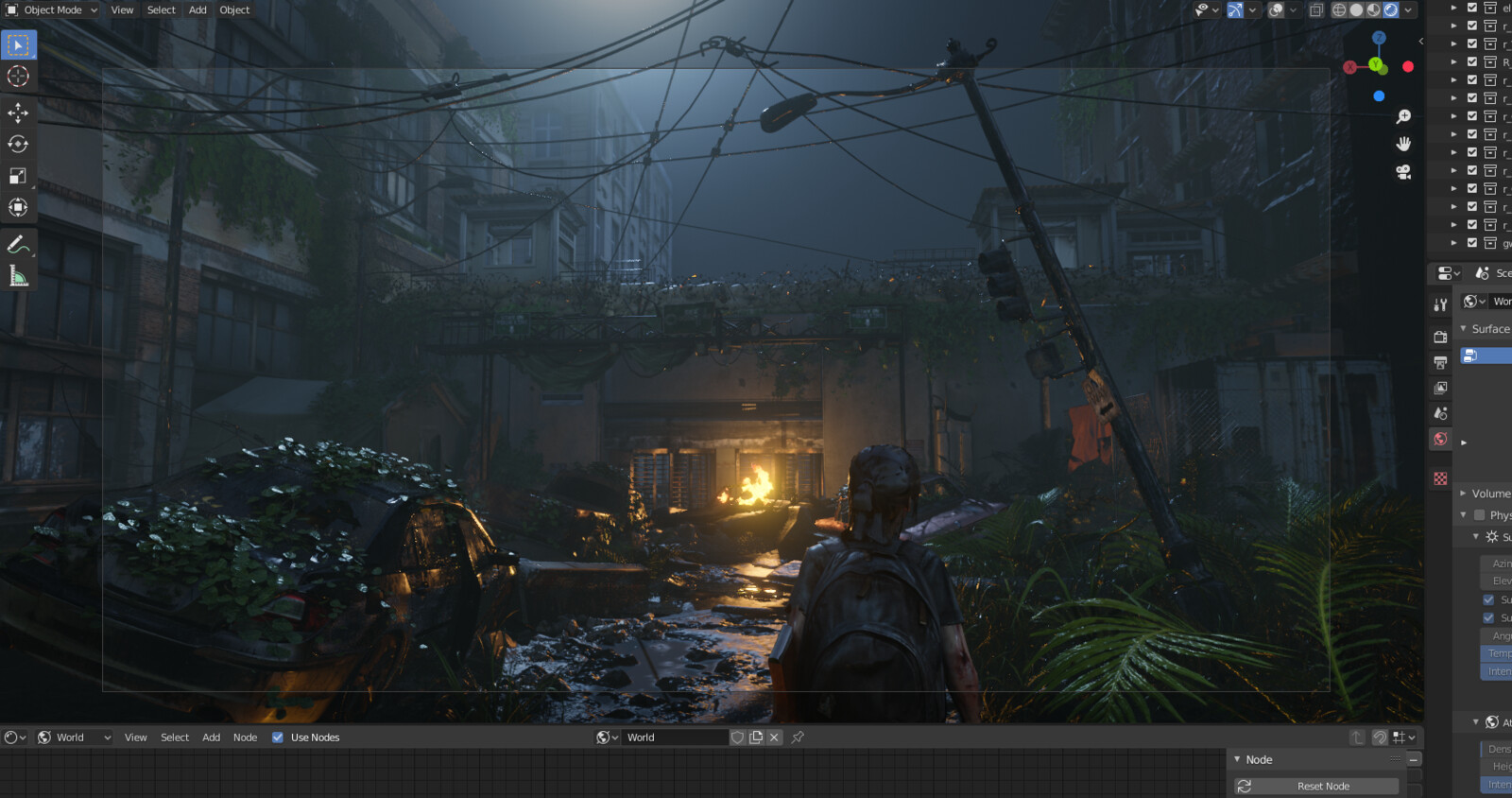Open the node editor Node menu
The image size is (1512, 798).
pyautogui.click(x=246, y=737)
